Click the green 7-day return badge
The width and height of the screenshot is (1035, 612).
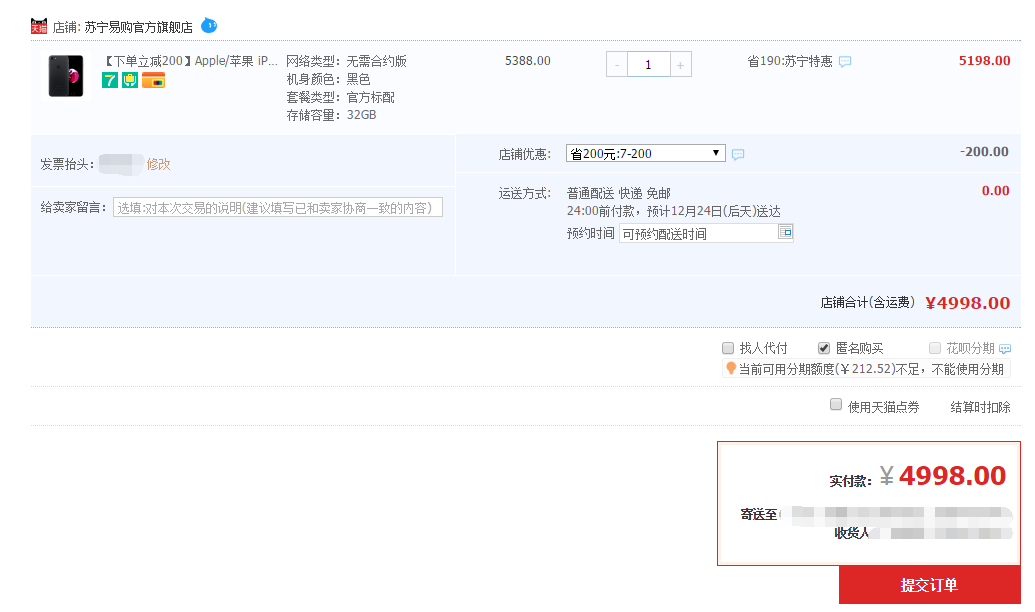[x=110, y=81]
